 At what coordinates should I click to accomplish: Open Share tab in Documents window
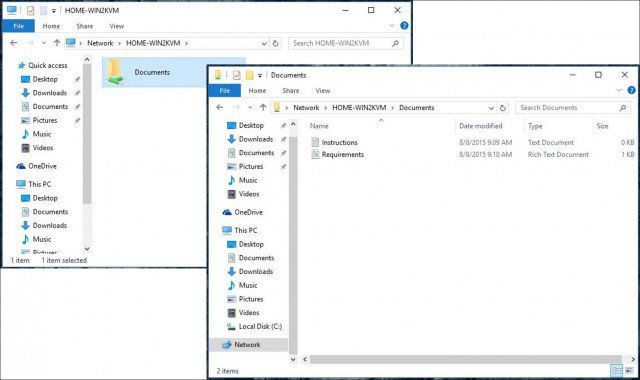click(291, 91)
